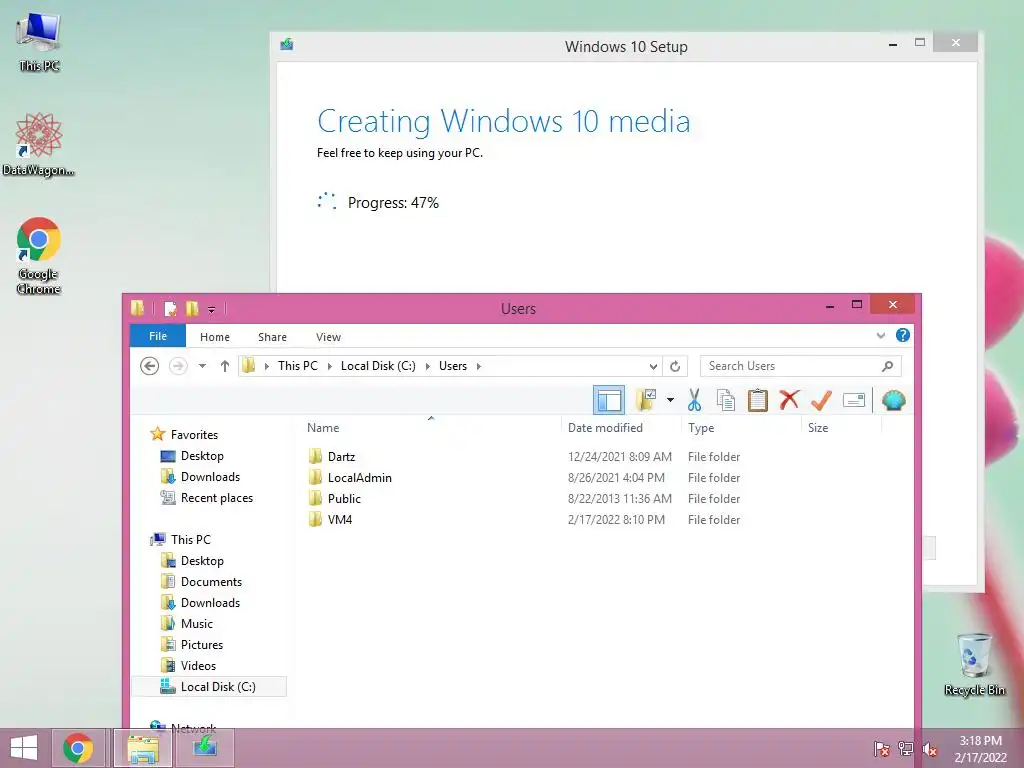Select the VM4 folder
Image resolution: width=1024 pixels, height=768 pixels.
coord(340,519)
